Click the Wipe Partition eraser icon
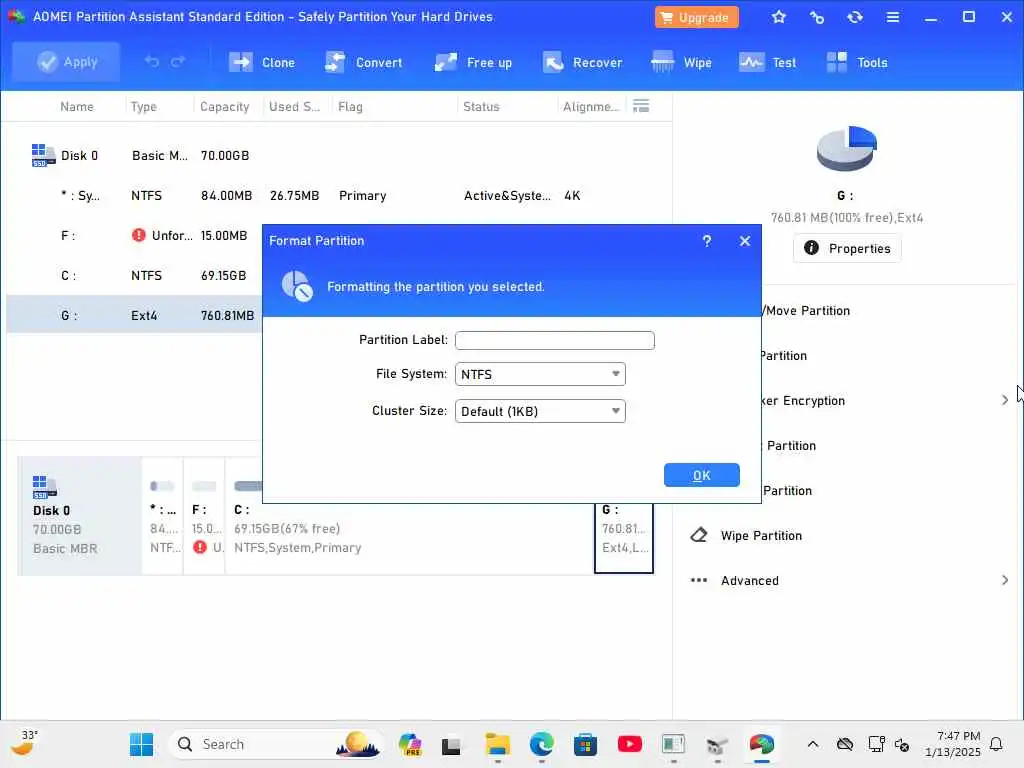The image size is (1024, 768). point(699,536)
